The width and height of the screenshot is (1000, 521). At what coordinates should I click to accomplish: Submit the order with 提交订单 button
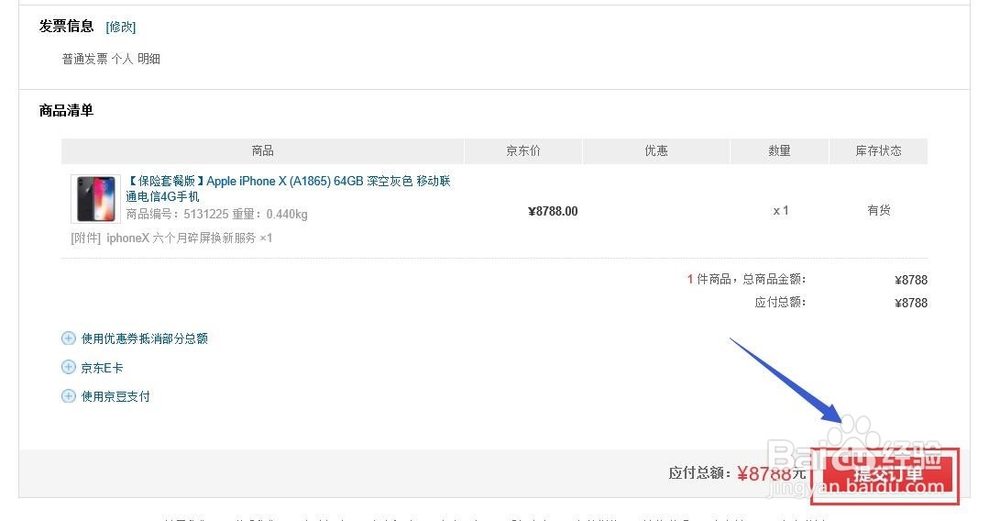(x=884, y=474)
